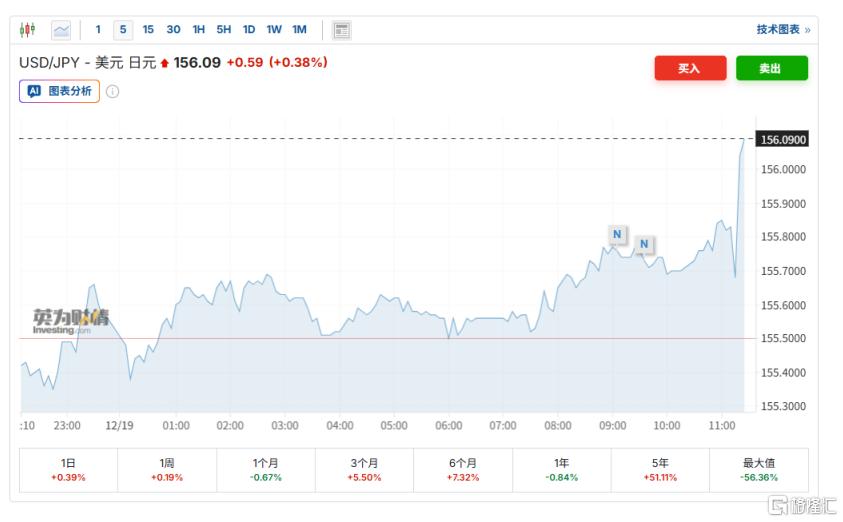The height and width of the screenshot is (522, 843).
Task: Select the 1H interval
Action: click(x=199, y=30)
